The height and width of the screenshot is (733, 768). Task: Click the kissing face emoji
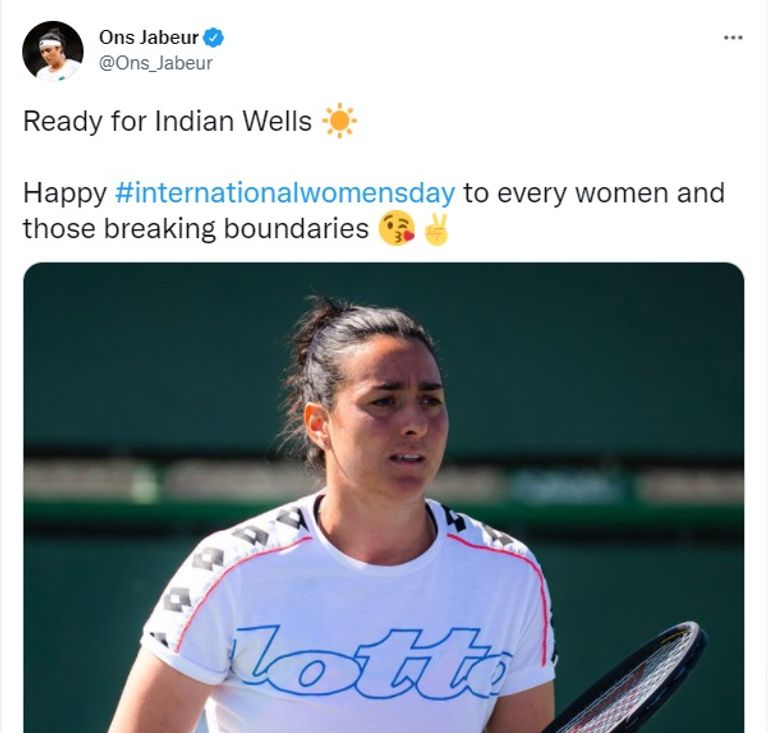[397, 229]
